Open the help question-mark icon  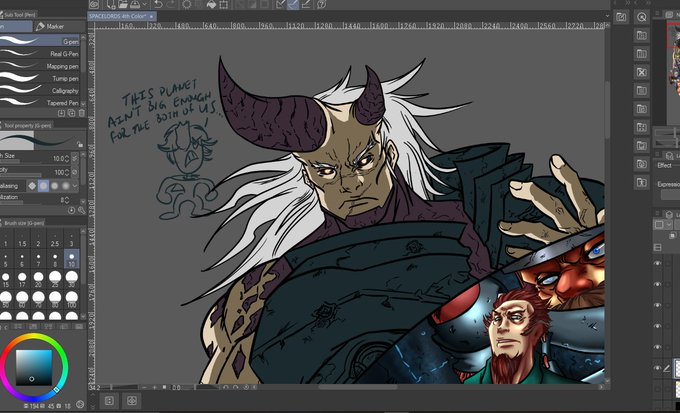coord(321,4)
